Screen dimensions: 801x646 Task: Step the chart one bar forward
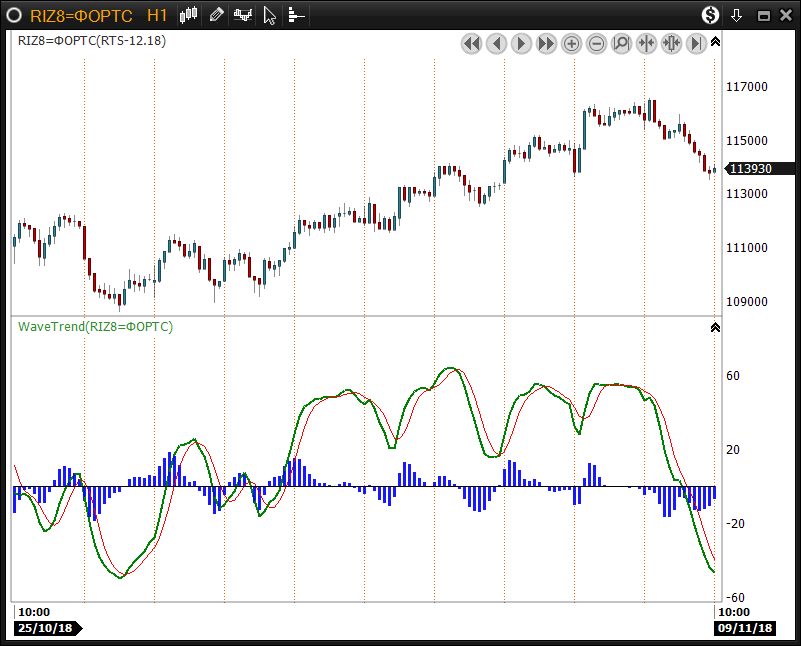pos(521,44)
